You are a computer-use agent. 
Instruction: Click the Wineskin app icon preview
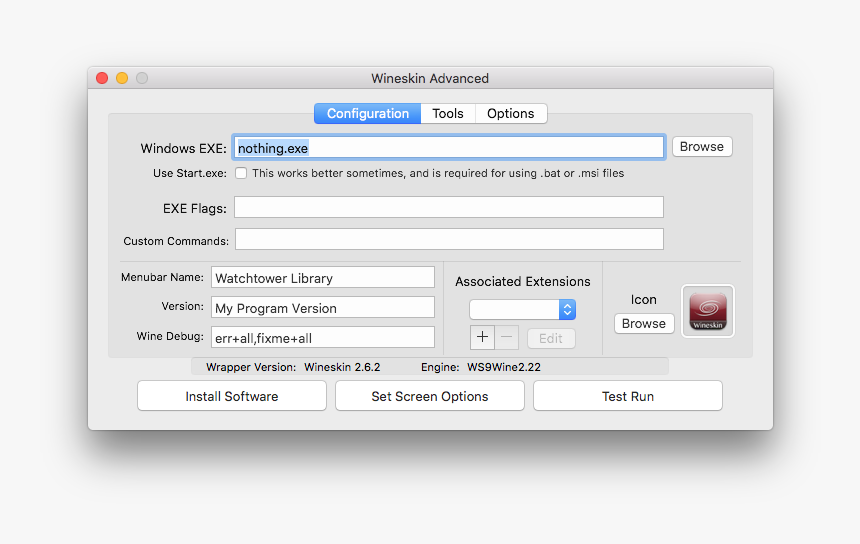pyautogui.click(x=708, y=311)
